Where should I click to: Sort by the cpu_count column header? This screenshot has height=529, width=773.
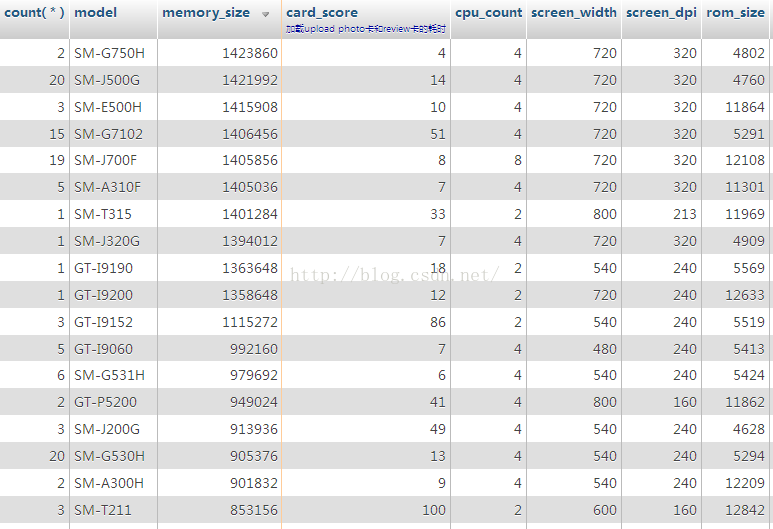click(489, 13)
